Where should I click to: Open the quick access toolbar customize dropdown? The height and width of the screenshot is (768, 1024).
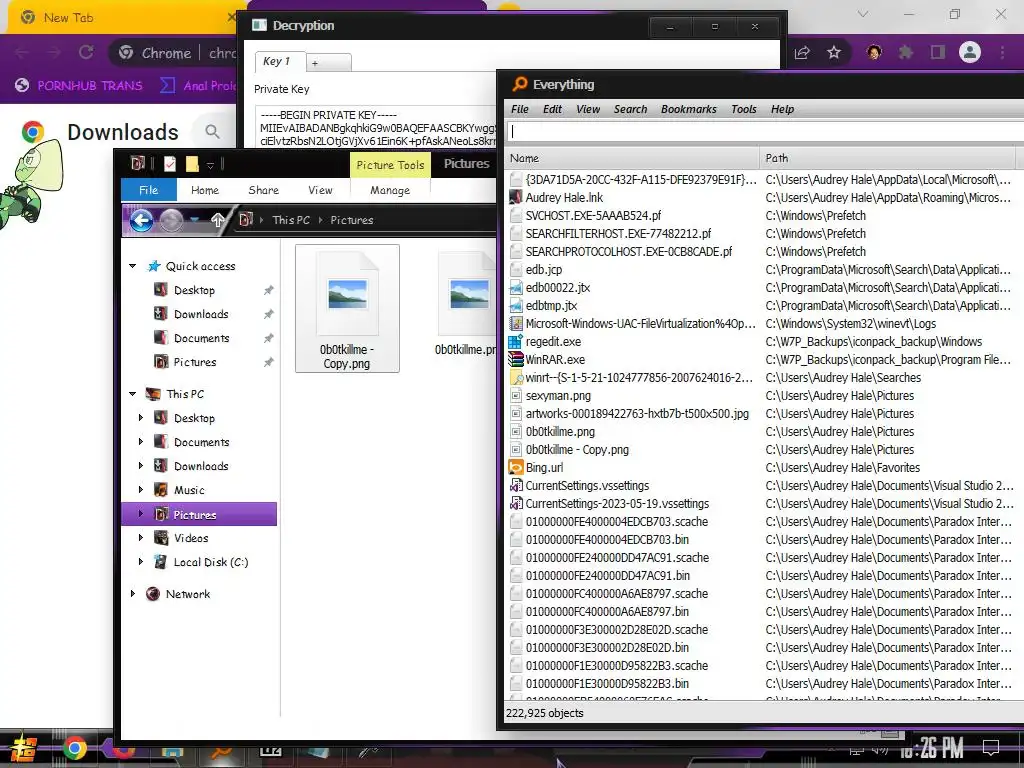click(210, 165)
